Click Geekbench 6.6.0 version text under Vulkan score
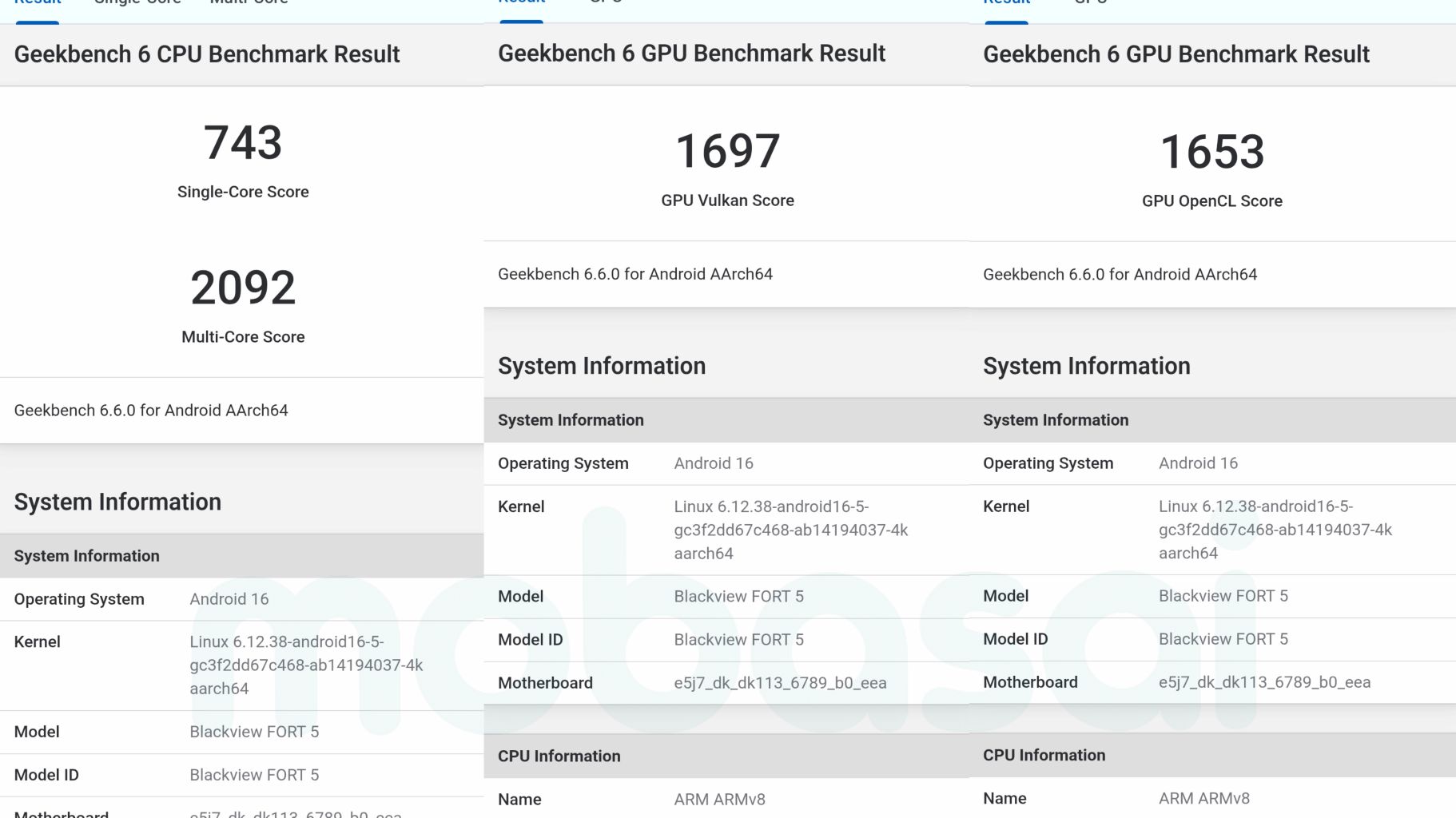This screenshot has height=818, width=1456. click(635, 274)
